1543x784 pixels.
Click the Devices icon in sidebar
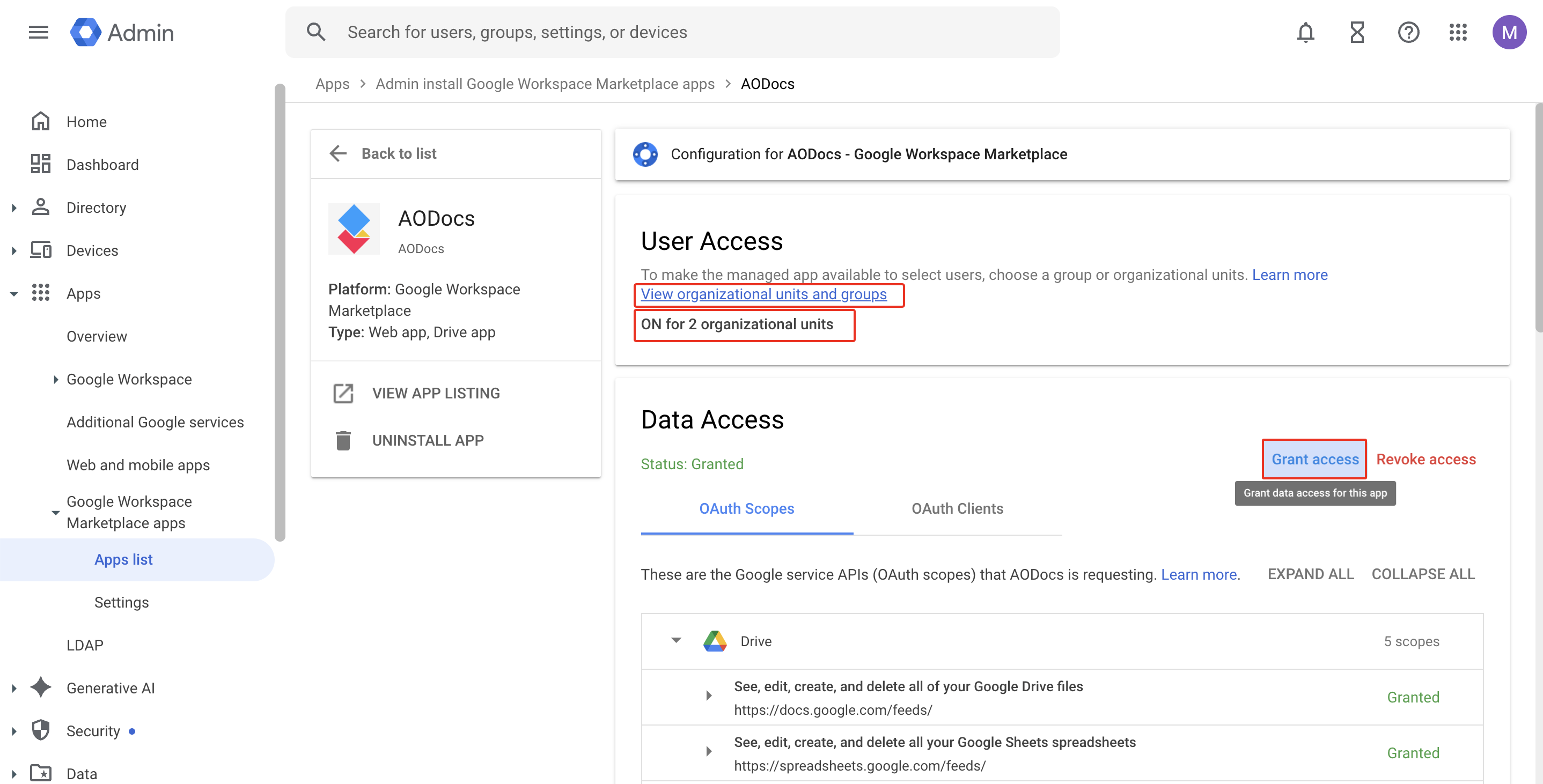(x=40, y=250)
